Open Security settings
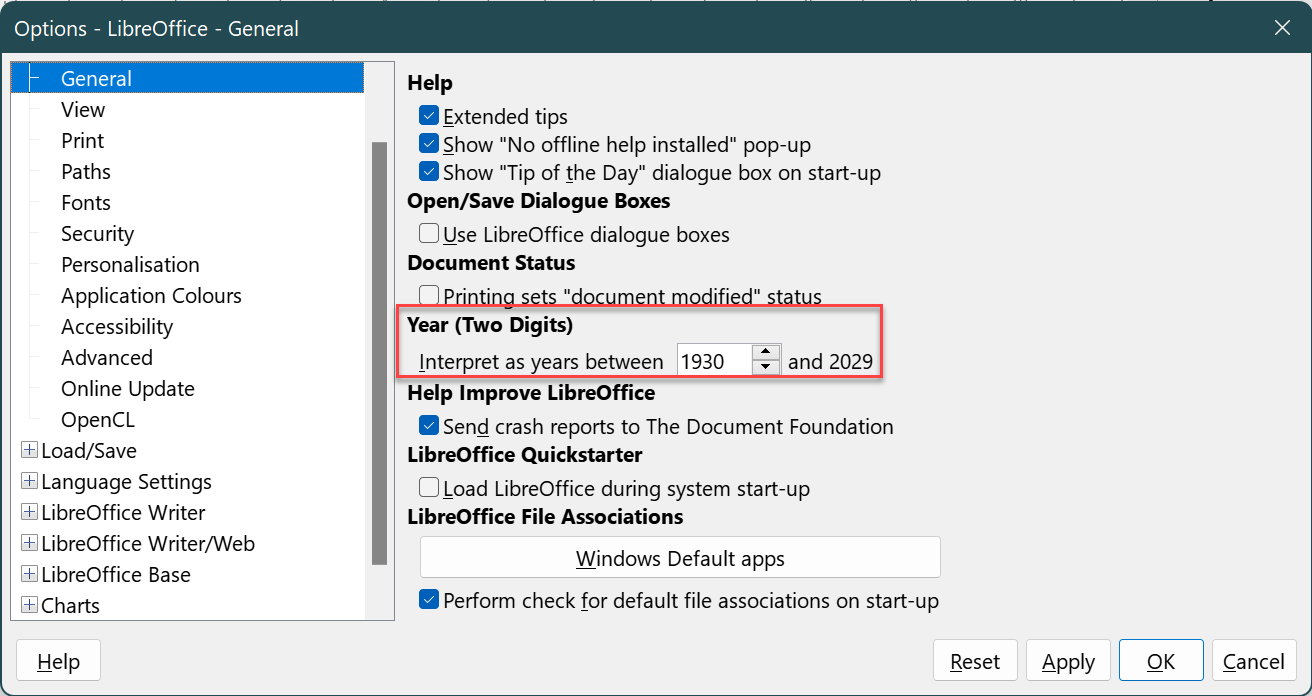This screenshot has height=696, width=1312. [97, 233]
